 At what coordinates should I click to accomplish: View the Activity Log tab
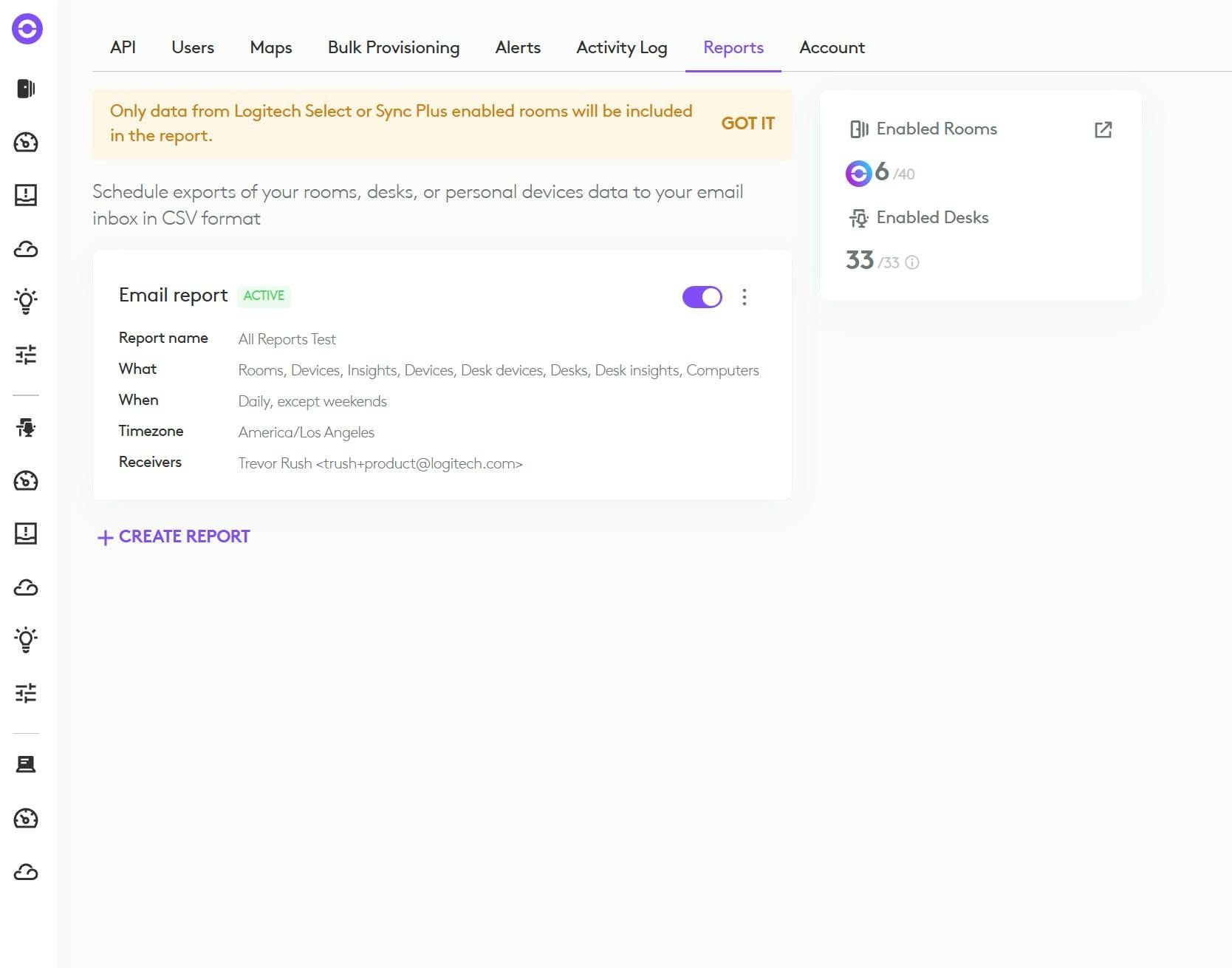point(622,48)
